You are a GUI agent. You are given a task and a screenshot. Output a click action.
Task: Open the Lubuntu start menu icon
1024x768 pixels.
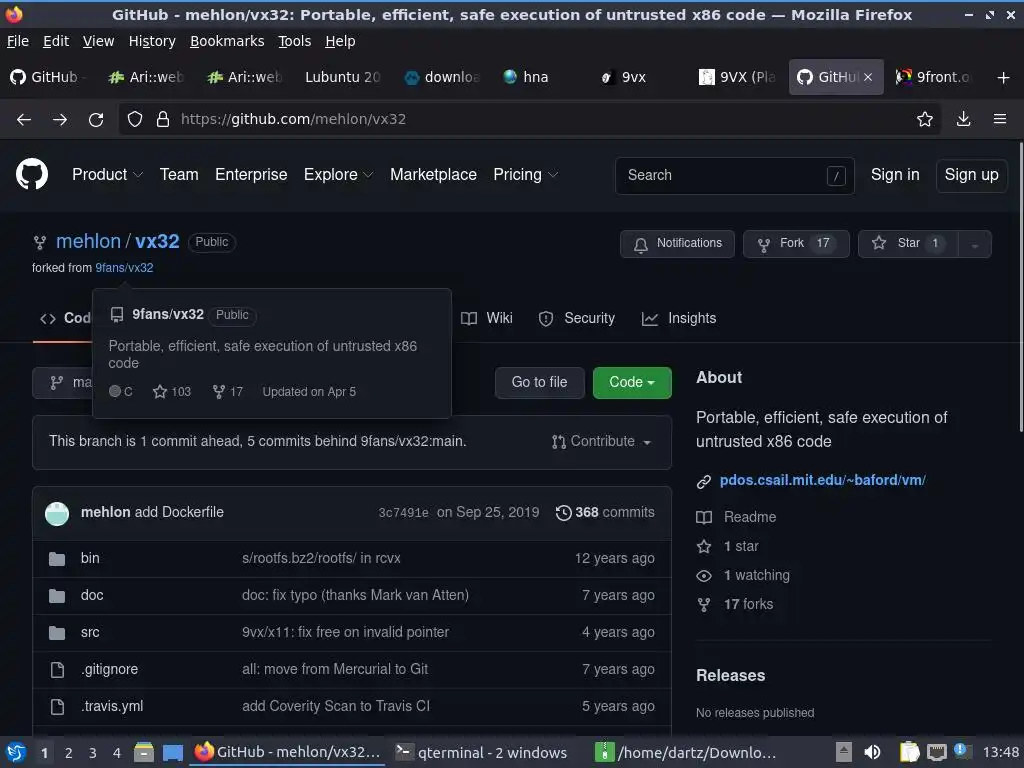[x=16, y=752]
